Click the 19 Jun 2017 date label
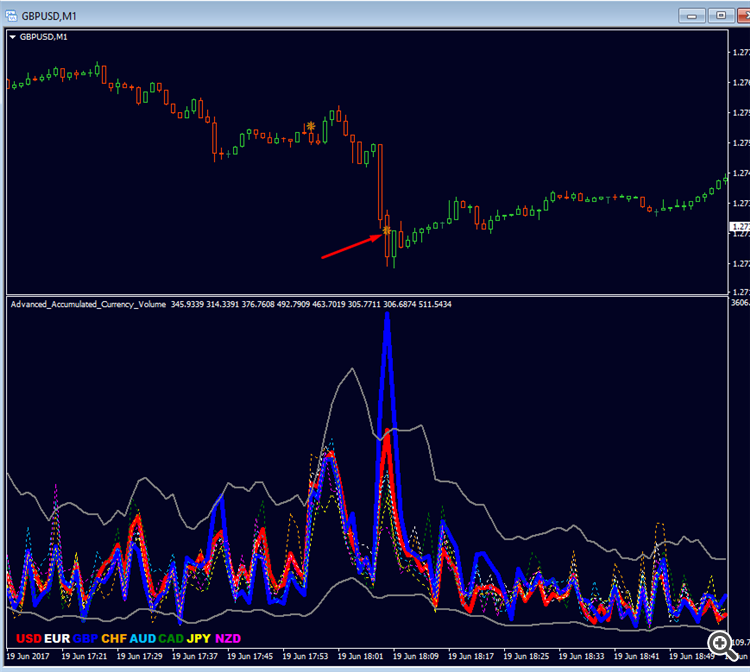 (x=28, y=656)
